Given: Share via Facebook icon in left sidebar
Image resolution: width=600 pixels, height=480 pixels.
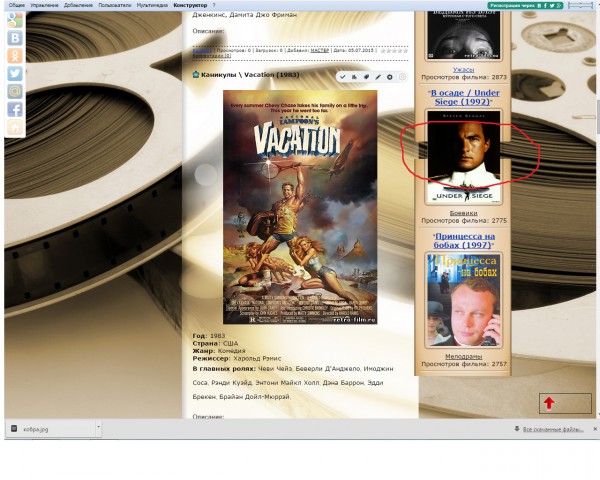Looking at the screenshot, I should (15, 109).
